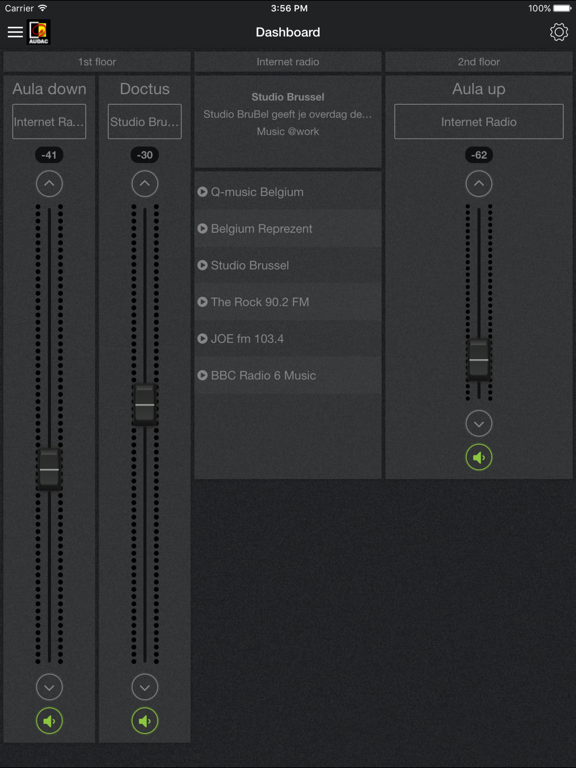Mute the Aula down zone
This screenshot has width=576, height=768.
pos(49,720)
